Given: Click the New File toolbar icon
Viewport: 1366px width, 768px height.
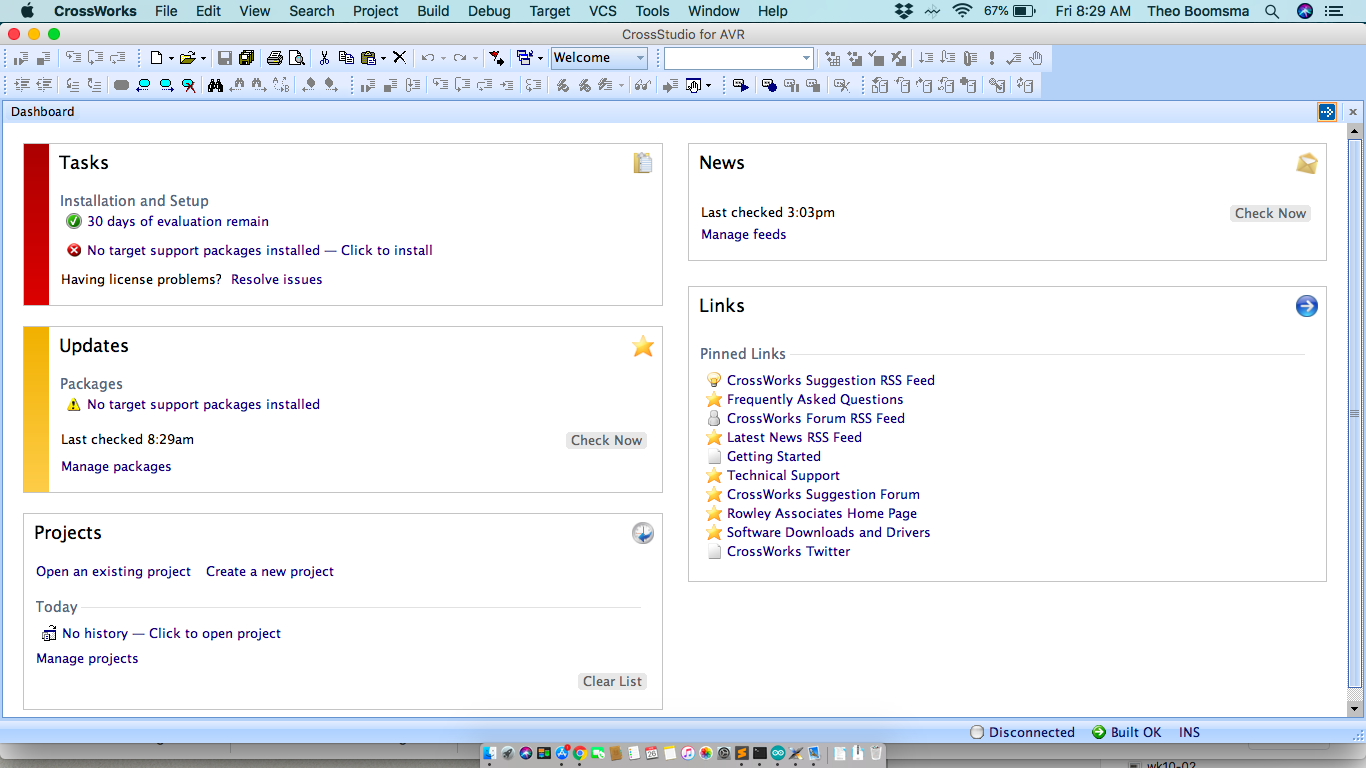Looking at the screenshot, I should tap(156, 58).
